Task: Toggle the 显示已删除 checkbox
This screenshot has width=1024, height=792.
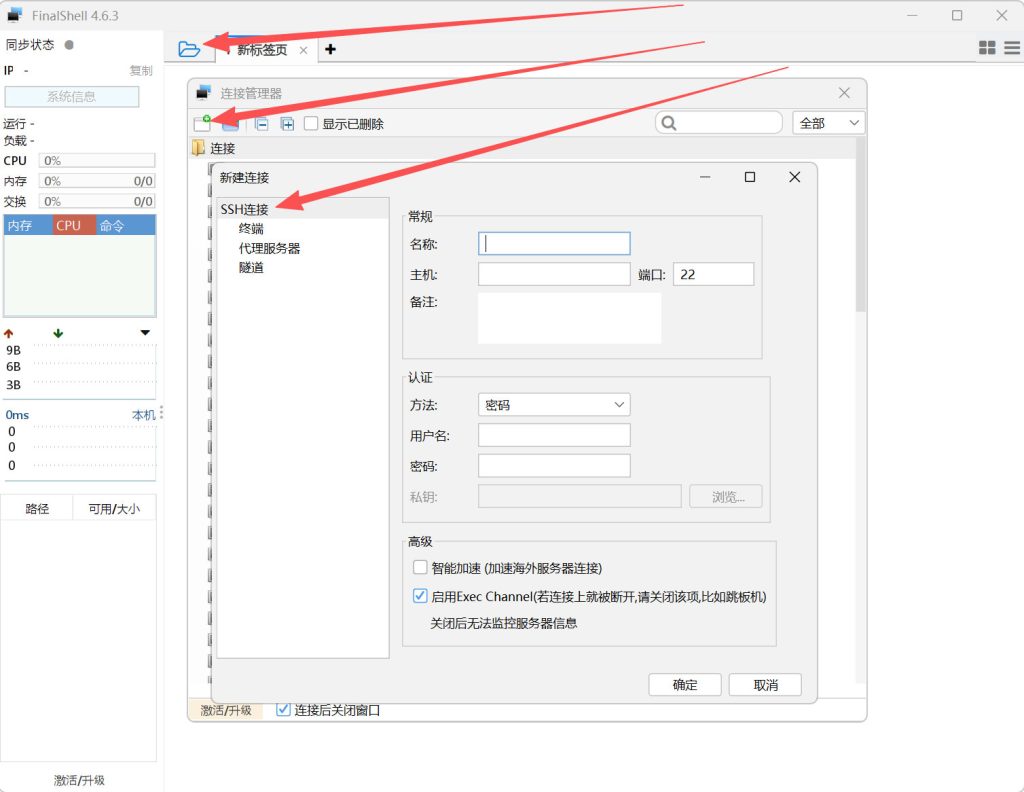Action: pos(312,124)
